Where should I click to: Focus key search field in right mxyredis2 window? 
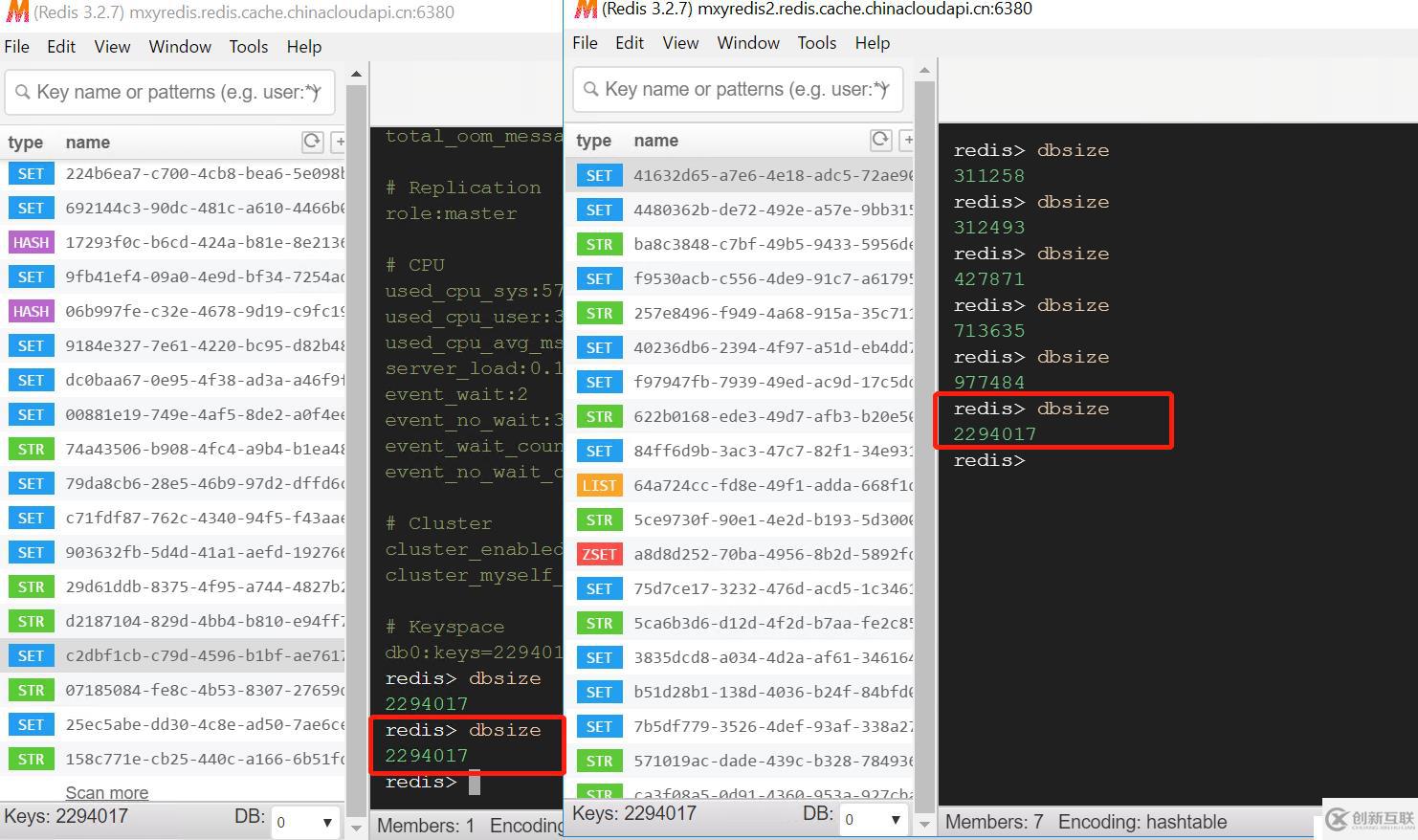(x=739, y=89)
